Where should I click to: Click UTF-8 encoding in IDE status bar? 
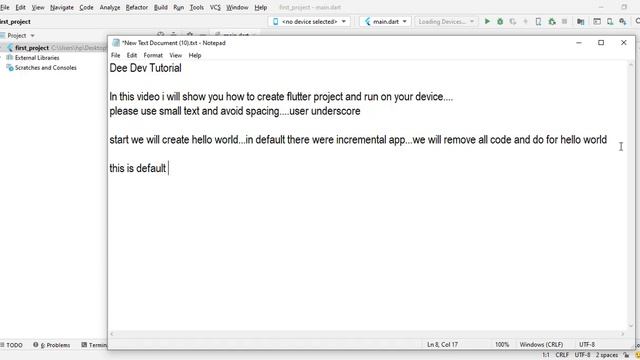pos(582,355)
